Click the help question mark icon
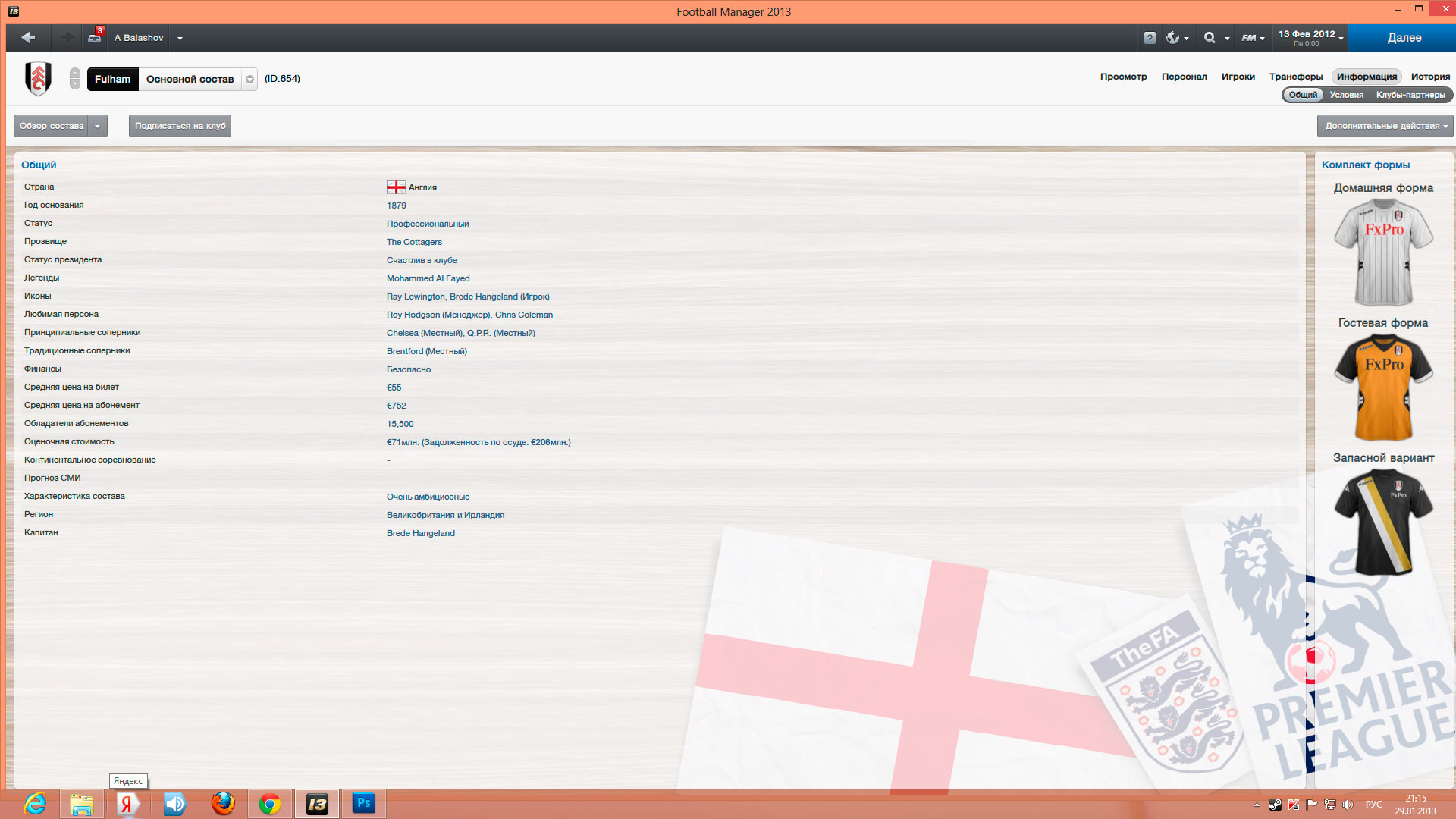Screen dimensions: 1456x819 [1150, 38]
